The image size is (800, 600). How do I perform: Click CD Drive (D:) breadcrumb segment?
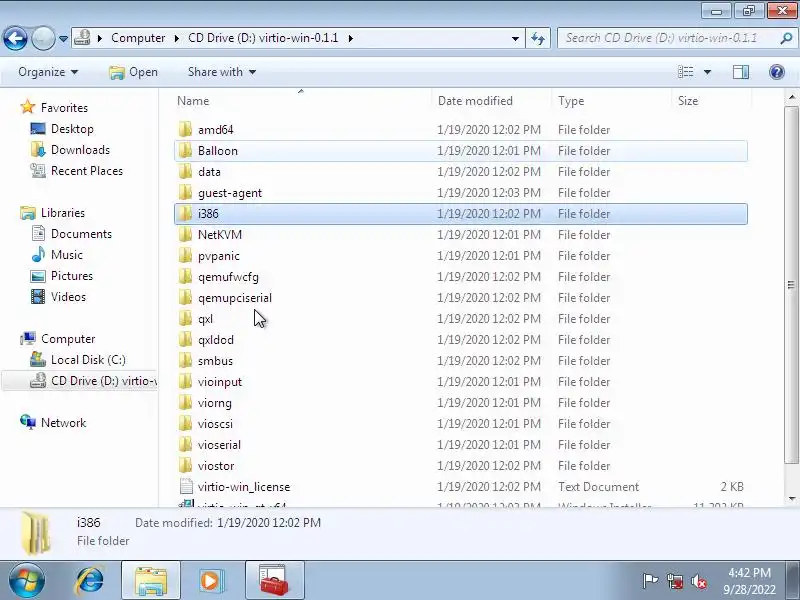pyautogui.click(x=263, y=38)
